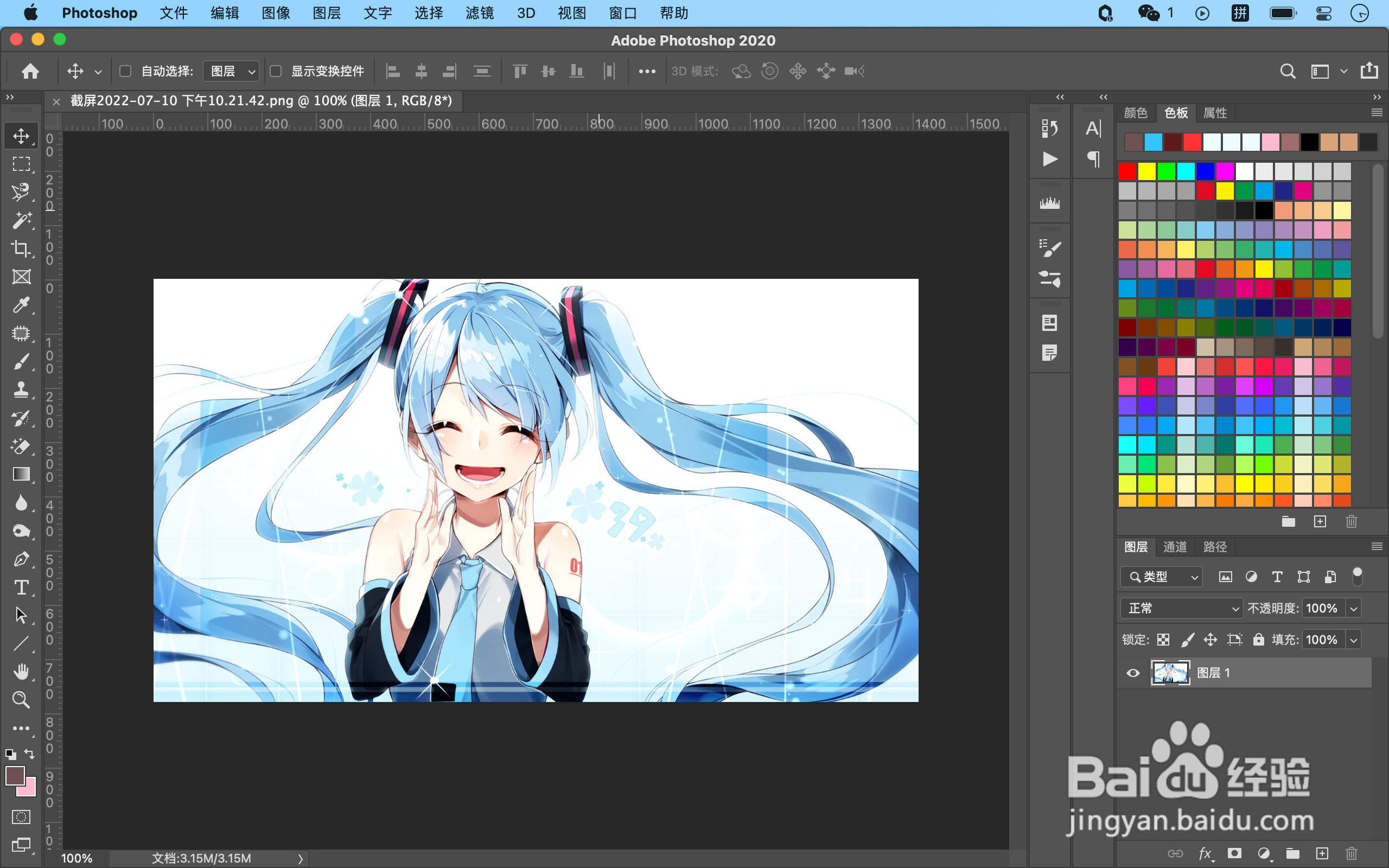This screenshot has width=1389, height=868.
Task: Open the Brush Settings panel icon
Action: (1049, 248)
